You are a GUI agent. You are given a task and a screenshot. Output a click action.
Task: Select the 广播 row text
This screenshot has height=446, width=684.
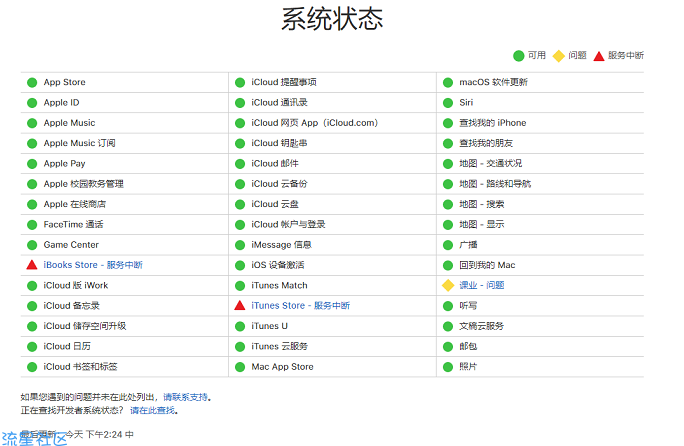tap(468, 245)
